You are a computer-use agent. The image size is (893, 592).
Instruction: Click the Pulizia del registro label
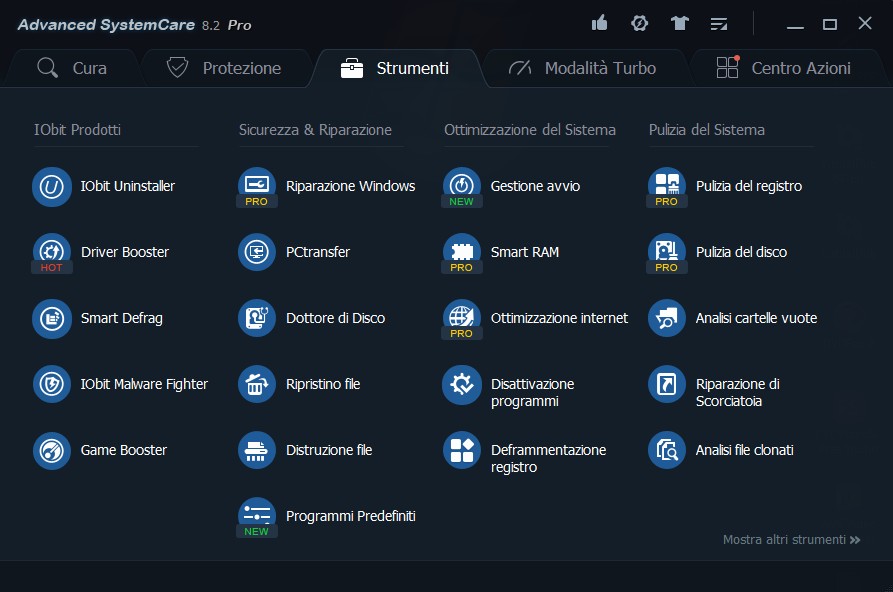(x=749, y=186)
